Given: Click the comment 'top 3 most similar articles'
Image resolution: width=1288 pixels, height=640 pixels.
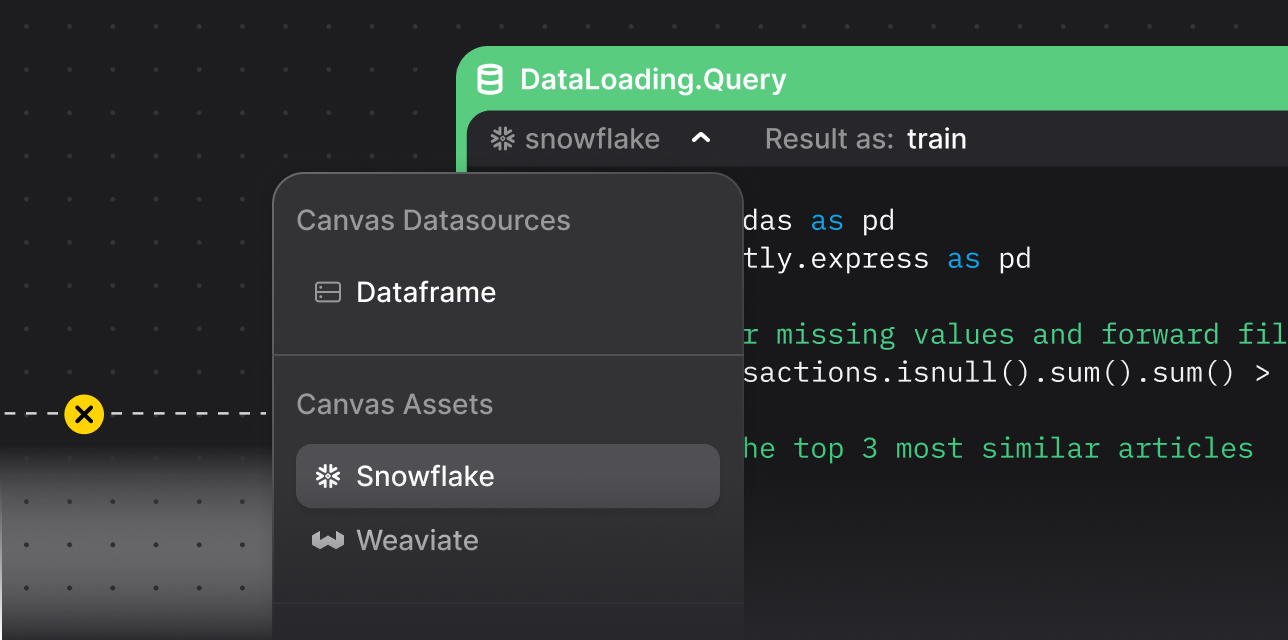Looking at the screenshot, I should 999,448.
